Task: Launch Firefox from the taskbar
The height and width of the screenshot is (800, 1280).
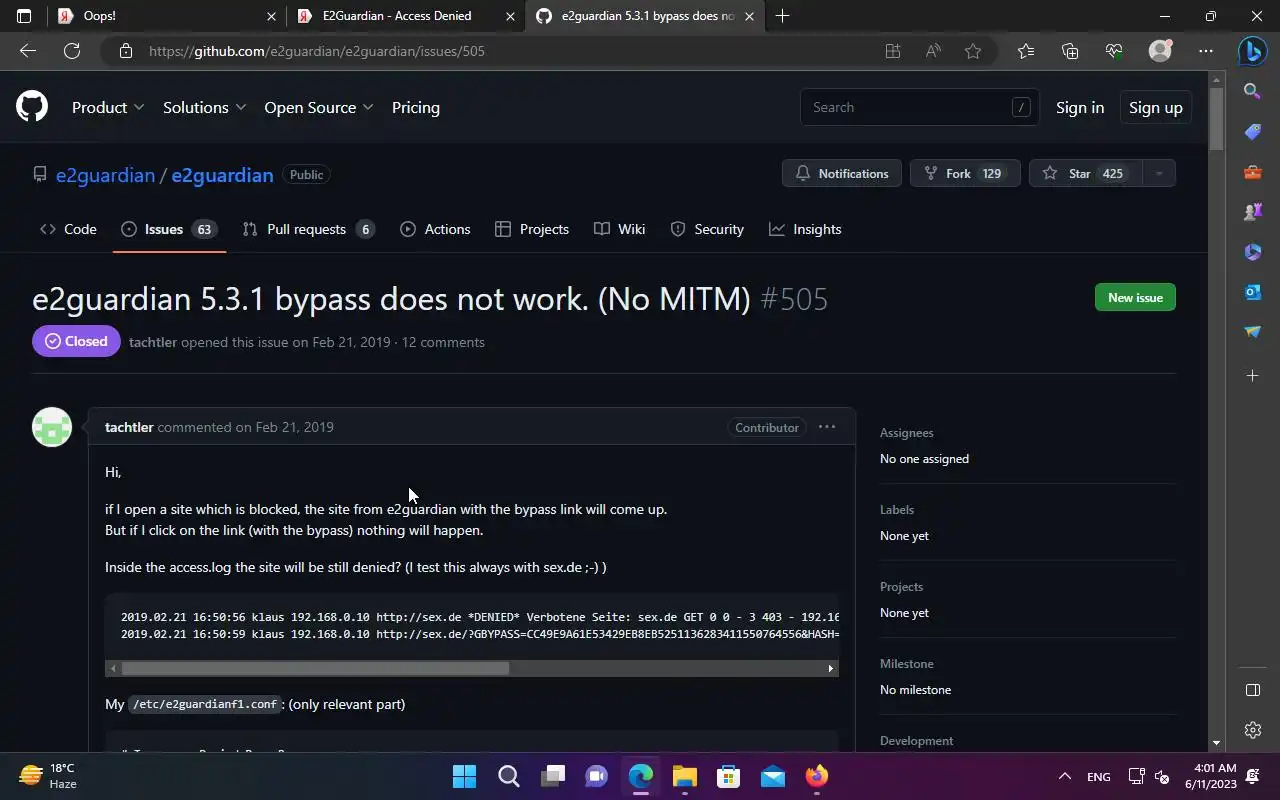Action: [816, 776]
